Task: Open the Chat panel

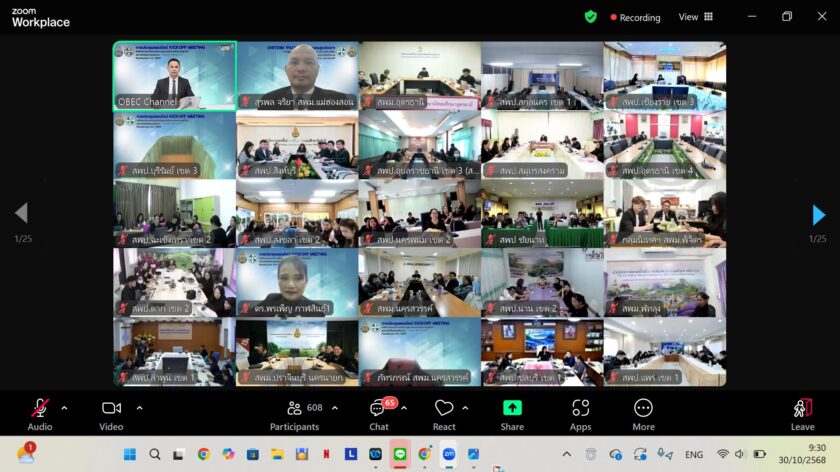Action: pyautogui.click(x=378, y=409)
